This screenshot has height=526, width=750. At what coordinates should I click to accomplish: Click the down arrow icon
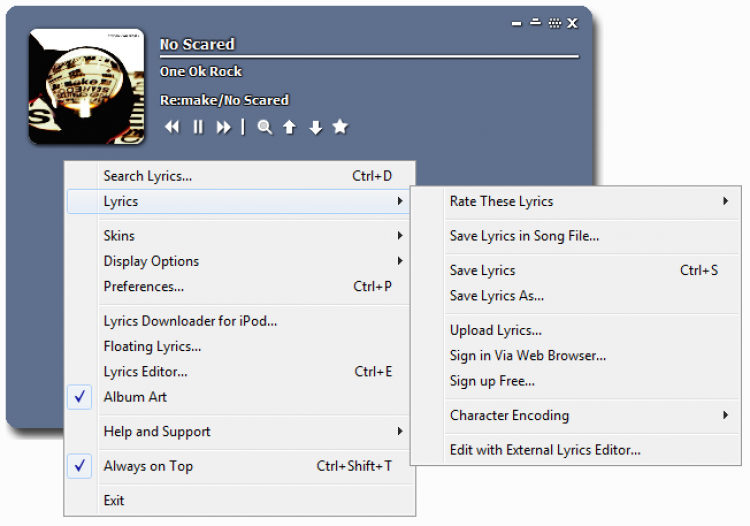[x=315, y=127]
